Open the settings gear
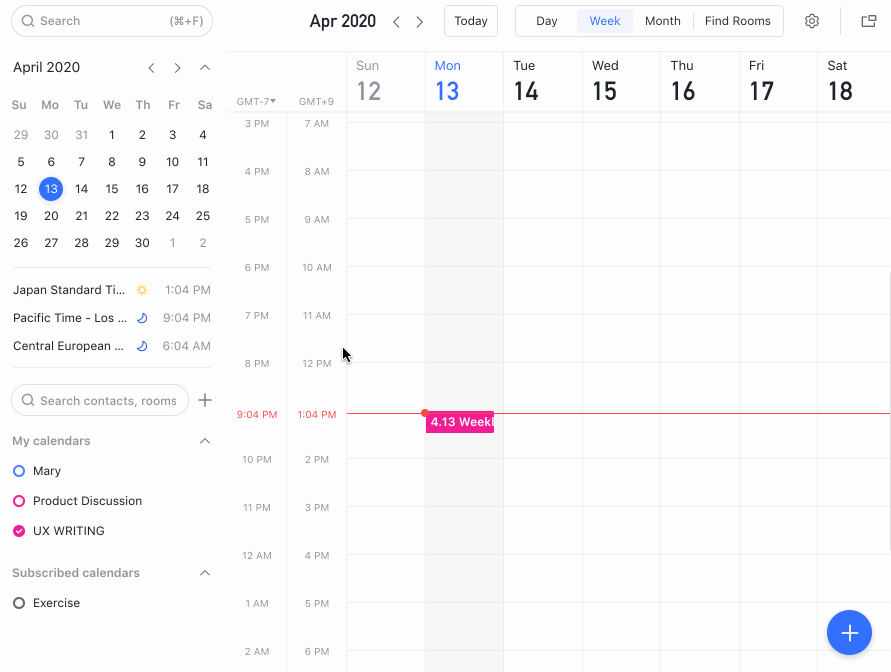 coord(812,21)
